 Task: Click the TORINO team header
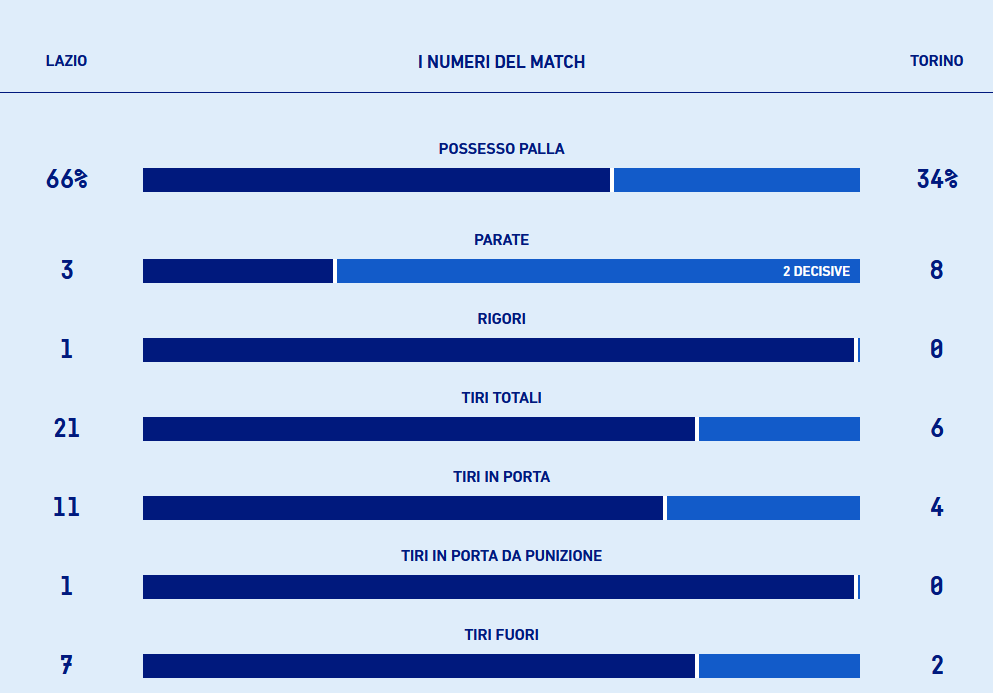(936, 61)
